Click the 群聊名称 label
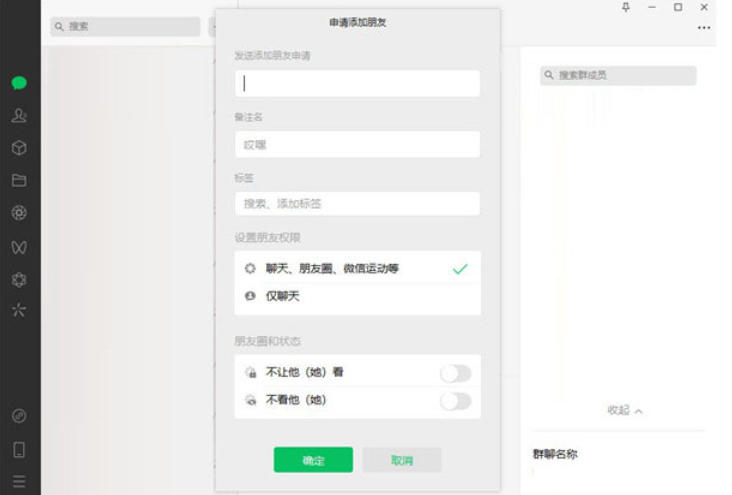Screen dimensions: 732x495 click(x=555, y=454)
